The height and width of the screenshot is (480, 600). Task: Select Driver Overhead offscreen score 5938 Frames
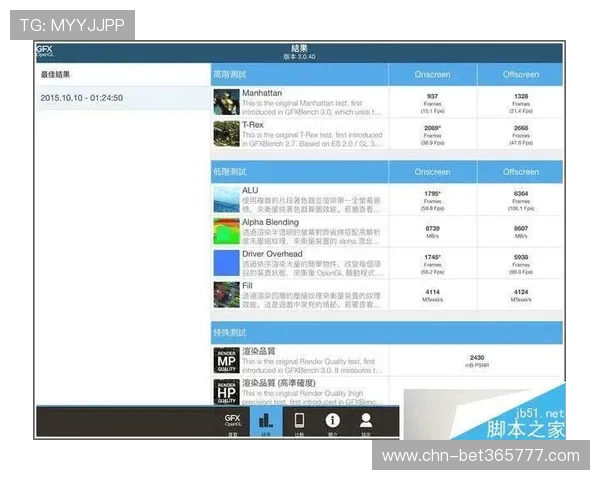(521, 264)
